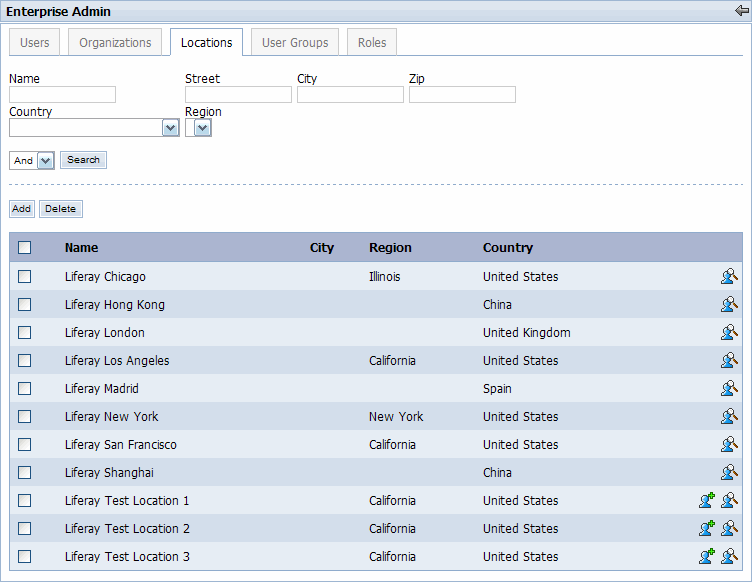Viewport: 752px width, 582px height.
Task: Expand the Region dropdown
Action: pos(202,128)
